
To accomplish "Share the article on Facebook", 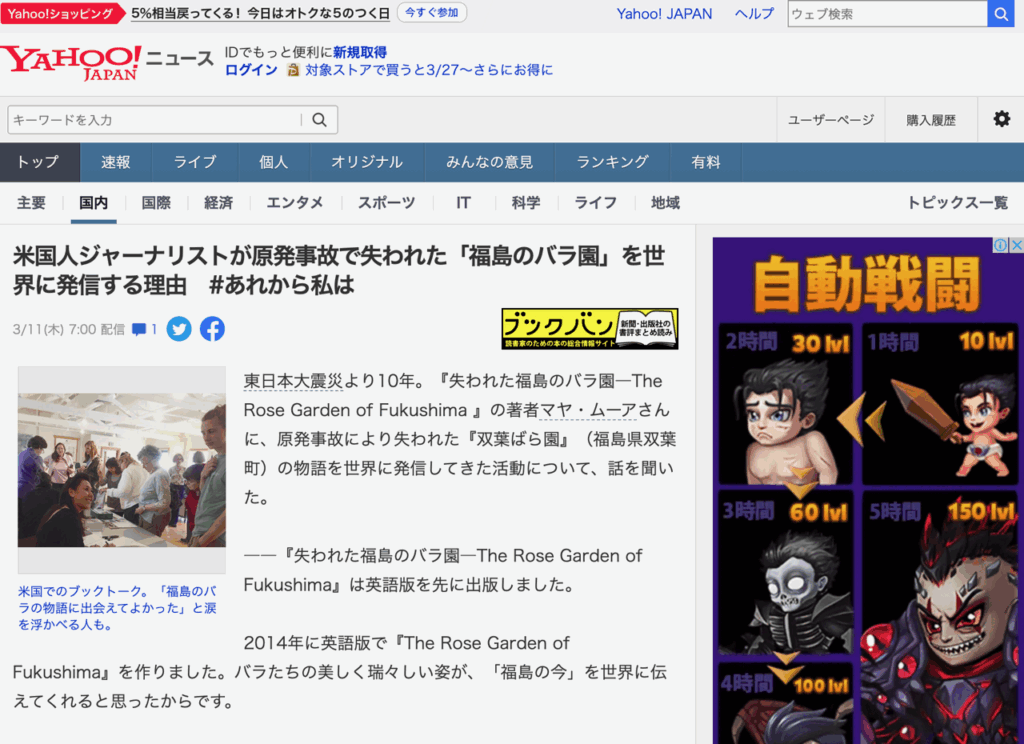I will tap(212, 329).
